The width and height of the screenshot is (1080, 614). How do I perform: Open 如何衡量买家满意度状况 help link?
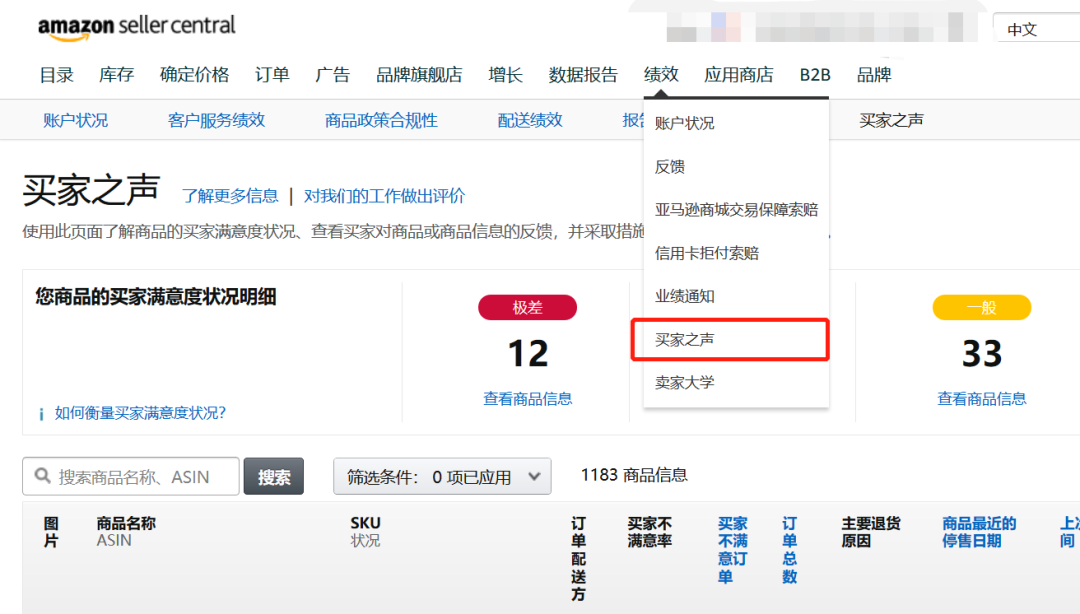[140, 413]
